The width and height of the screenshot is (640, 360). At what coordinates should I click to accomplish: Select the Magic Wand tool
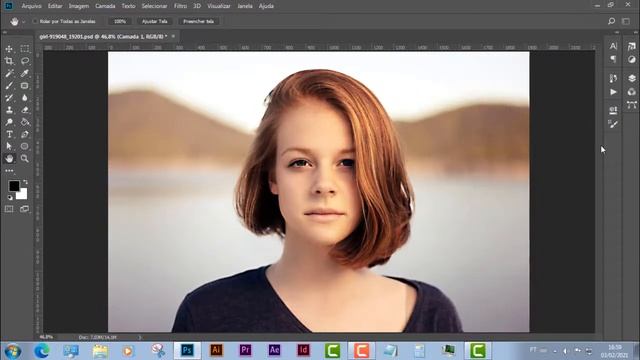(x=9, y=73)
